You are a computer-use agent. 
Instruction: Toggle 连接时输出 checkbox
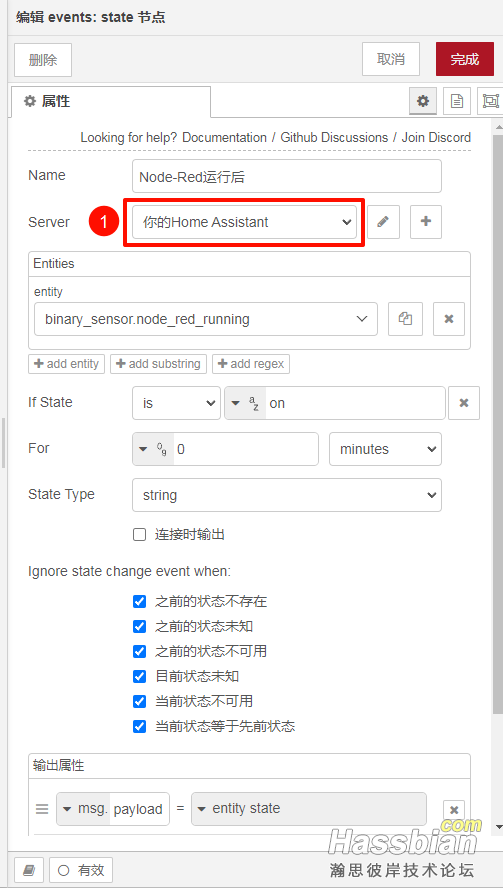[139, 535]
